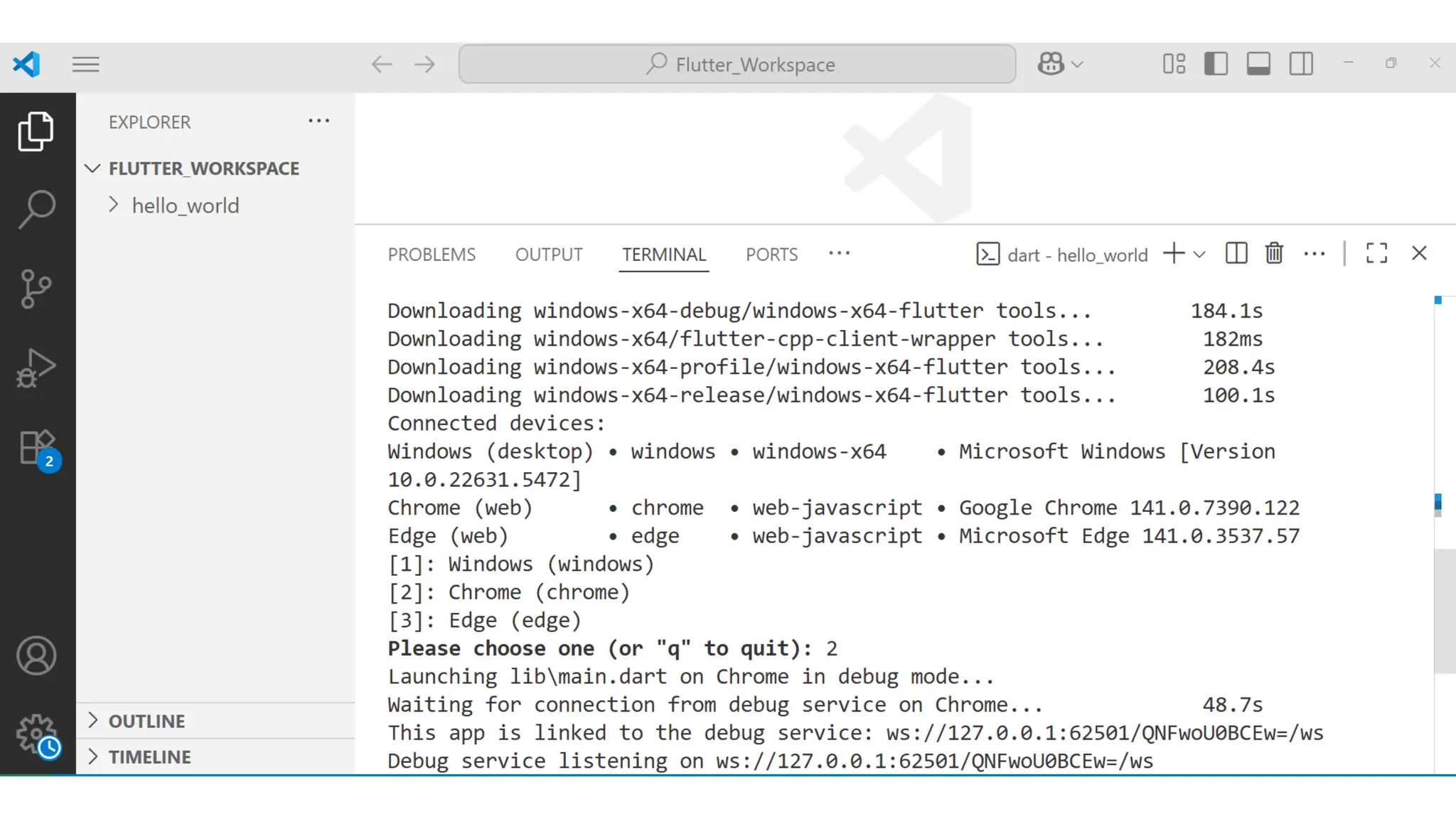Go back using the navigation arrow
This screenshot has width=1456, height=819.
382,65
